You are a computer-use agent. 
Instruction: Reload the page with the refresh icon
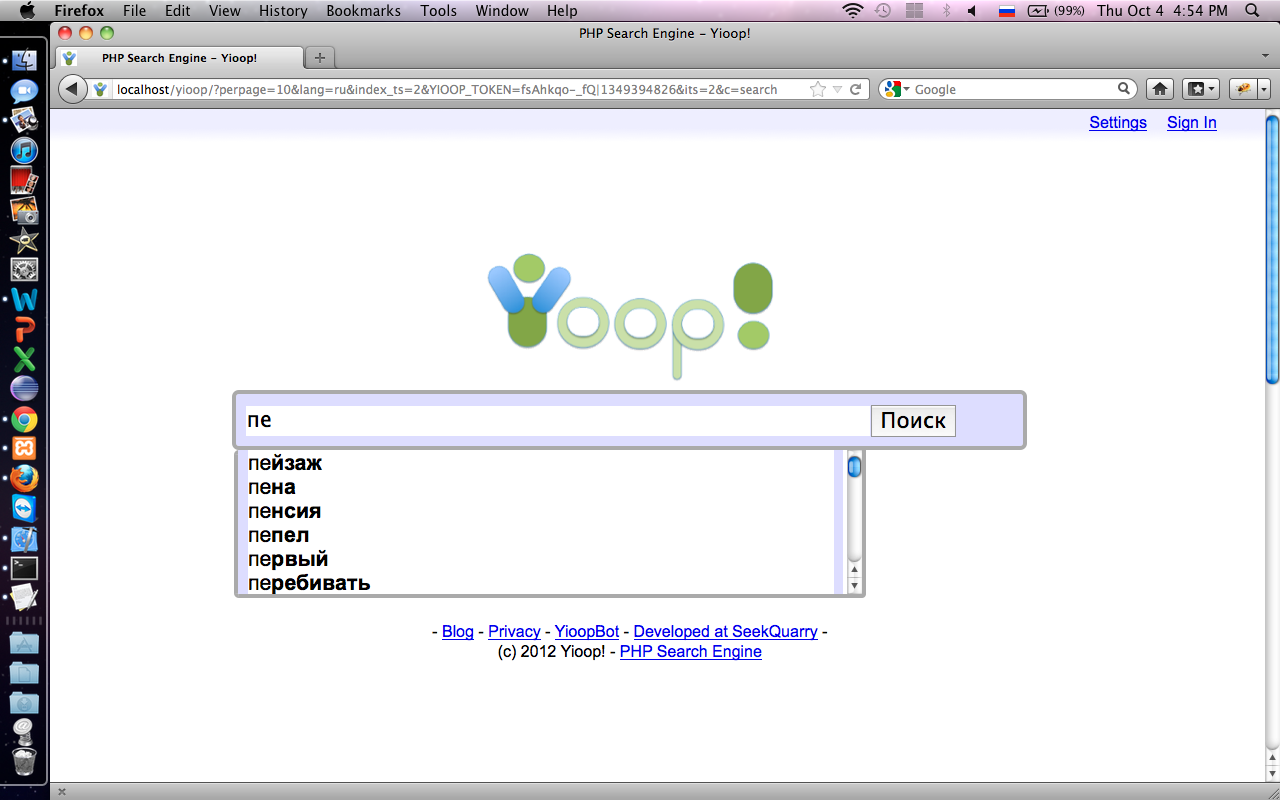(856, 89)
